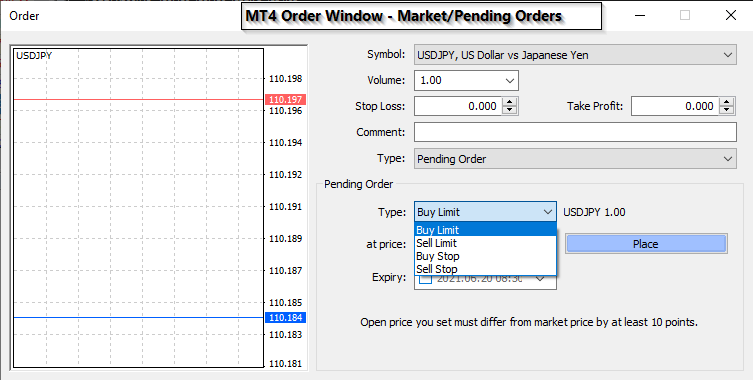
Task: Click the blue bid price label 110.184
Action: click(285, 318)
